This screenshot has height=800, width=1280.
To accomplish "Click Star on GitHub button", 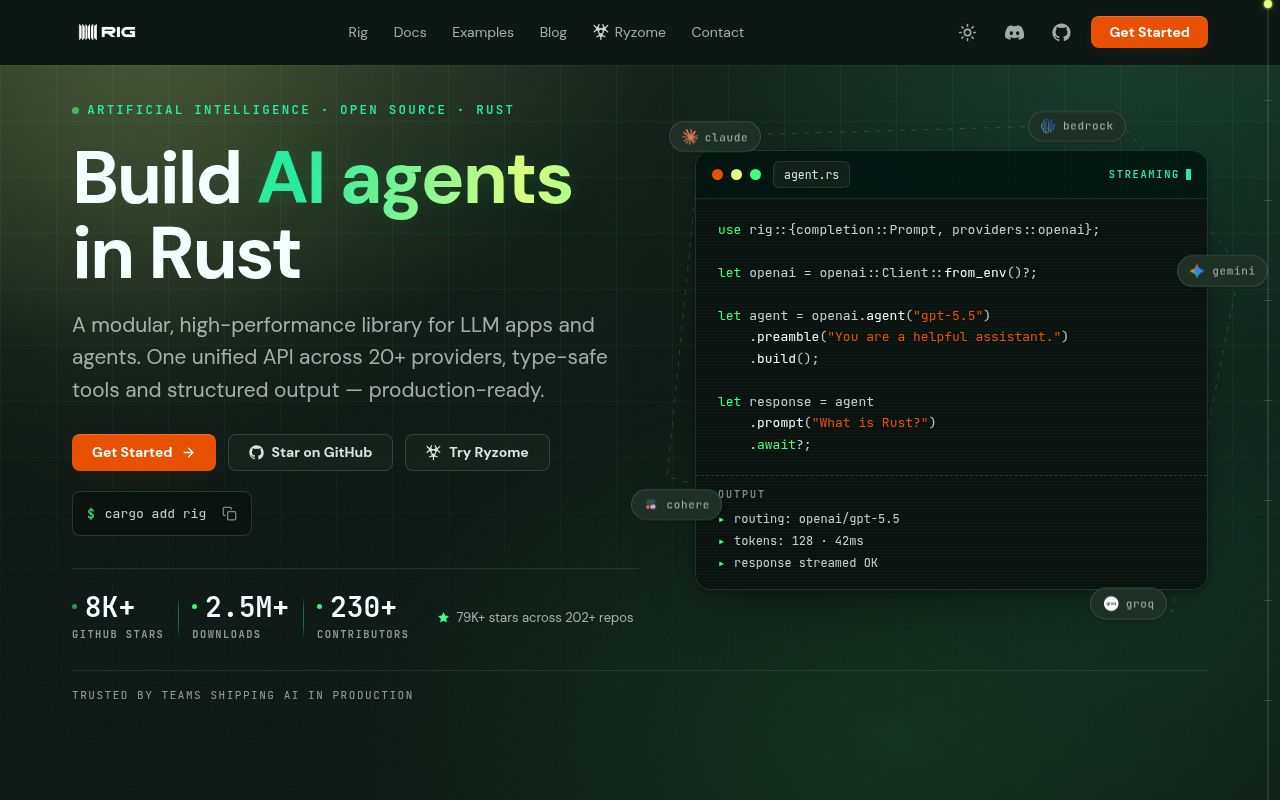I will pos(310,452).
